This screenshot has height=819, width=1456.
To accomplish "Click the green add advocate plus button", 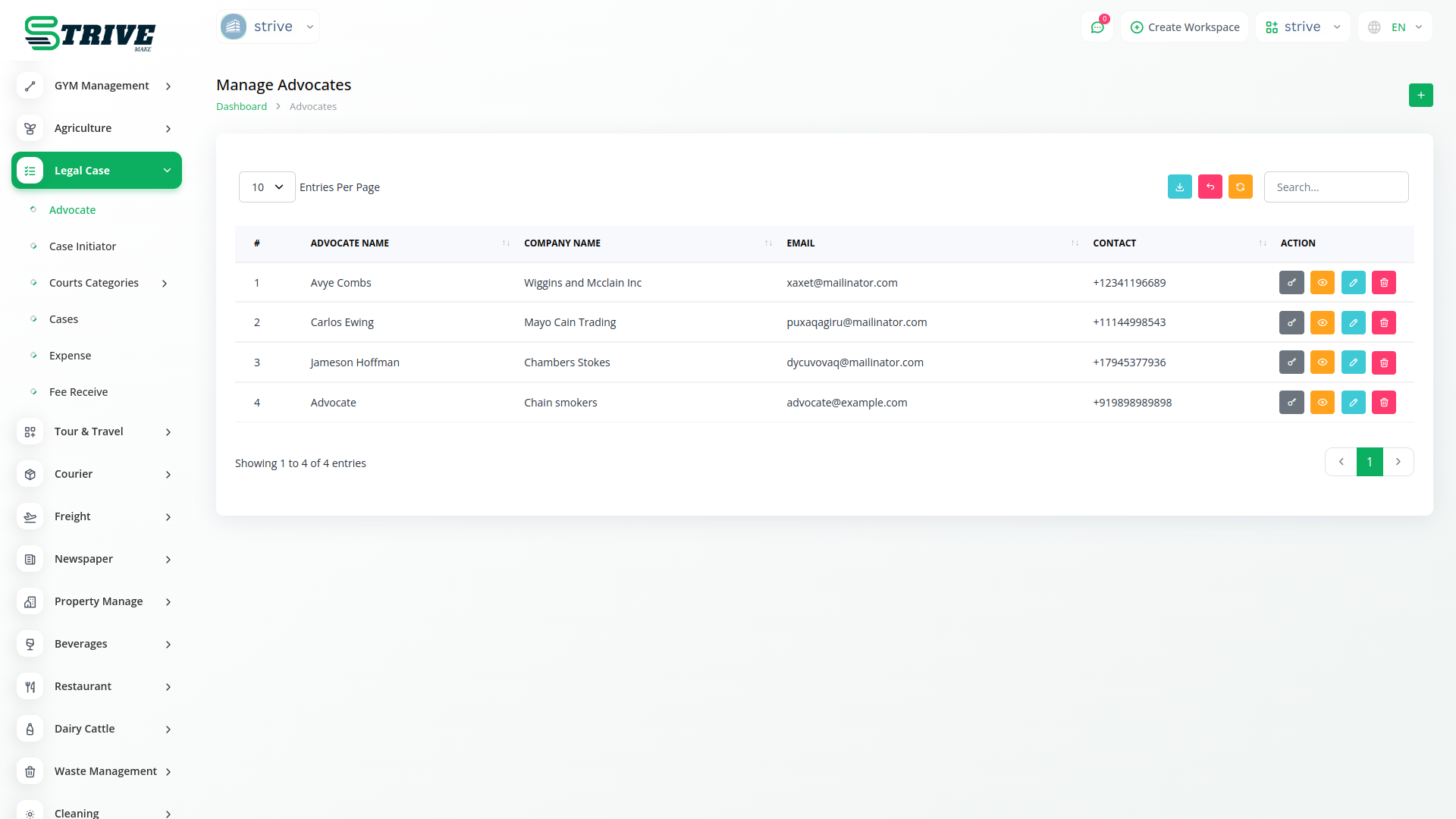I will [1420, 95].
